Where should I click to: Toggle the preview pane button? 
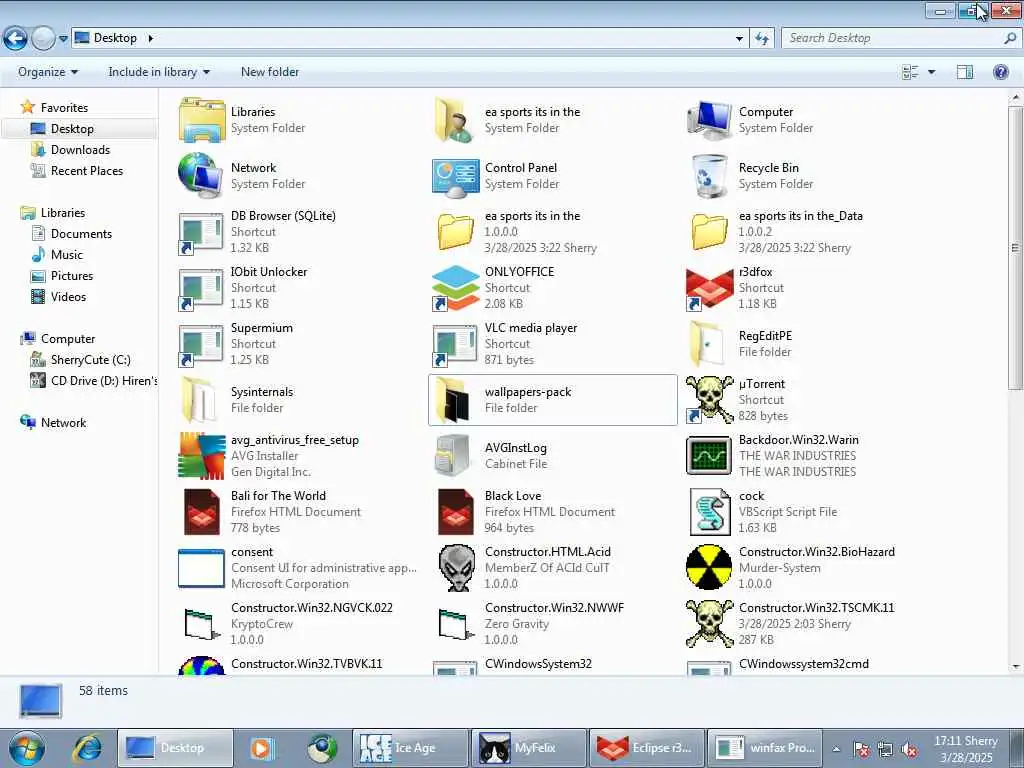tap(965, 72)
